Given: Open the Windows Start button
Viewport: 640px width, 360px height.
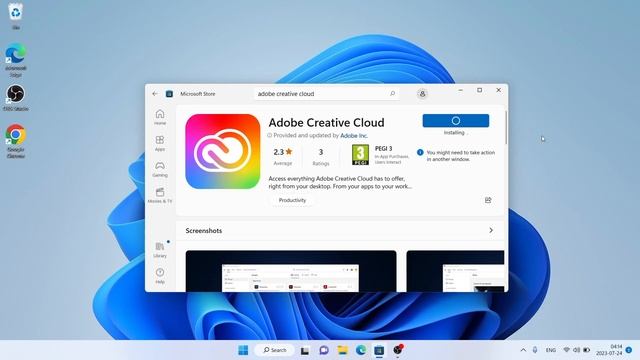Looking at the screenshot, I should tap(243, 350).
